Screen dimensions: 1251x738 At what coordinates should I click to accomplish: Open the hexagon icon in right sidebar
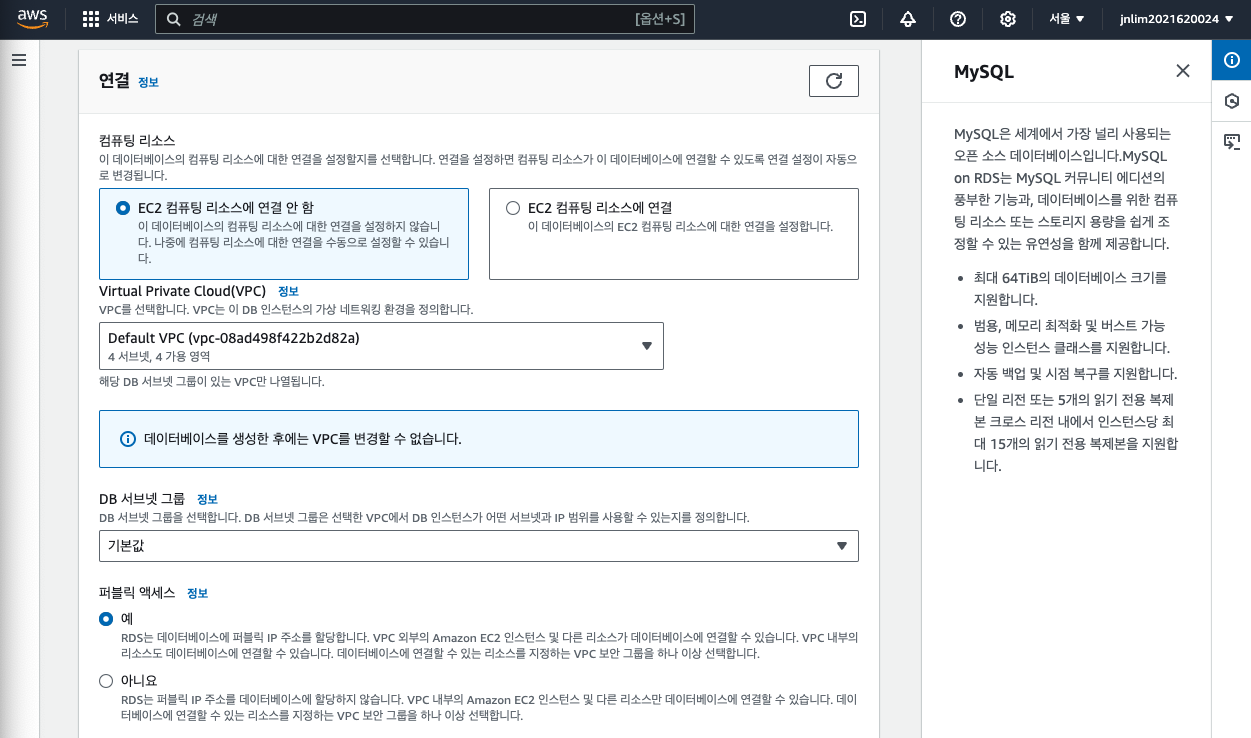click(1231, 101)
